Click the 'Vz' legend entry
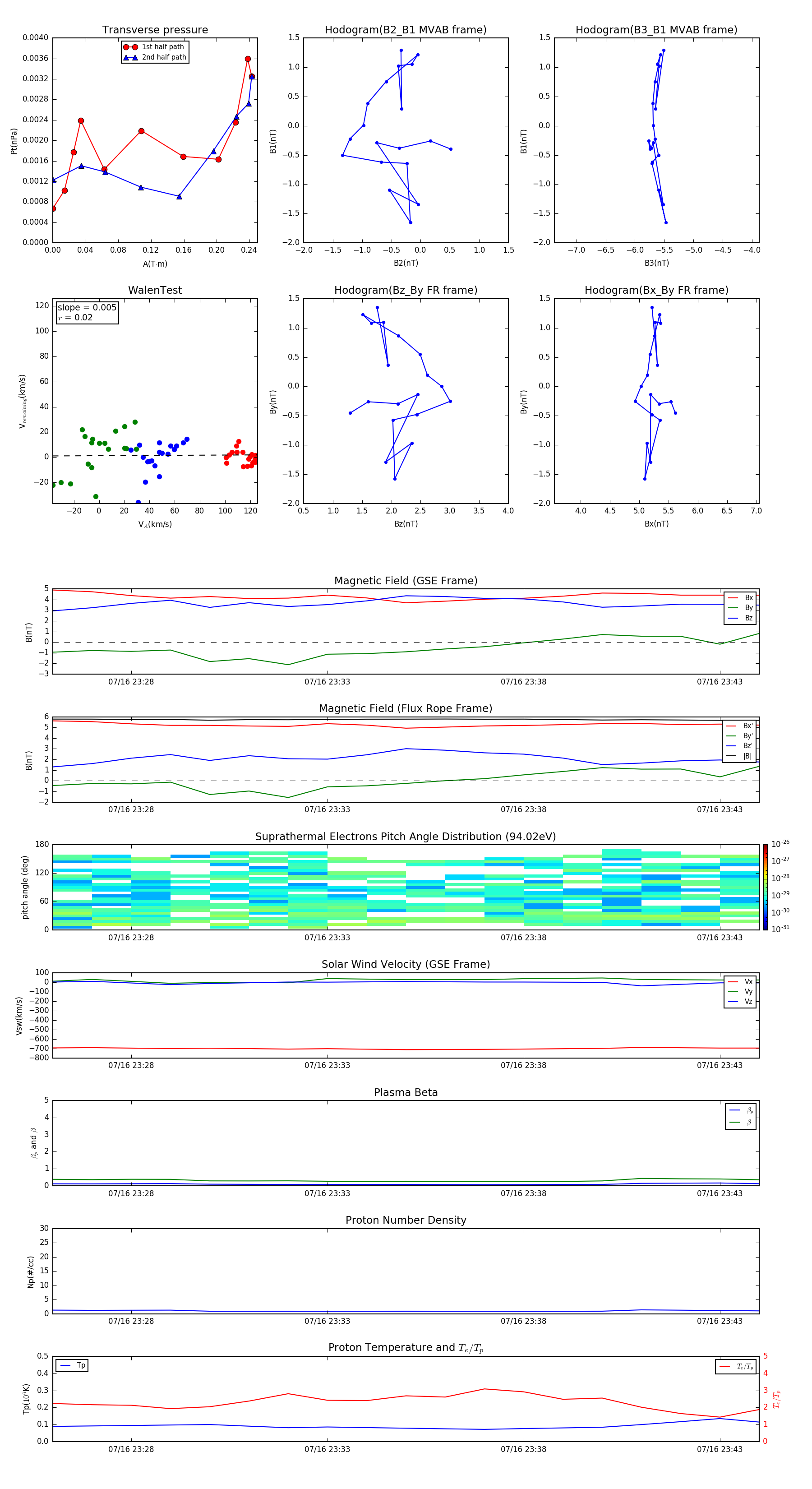 [x=740, y=1002]
